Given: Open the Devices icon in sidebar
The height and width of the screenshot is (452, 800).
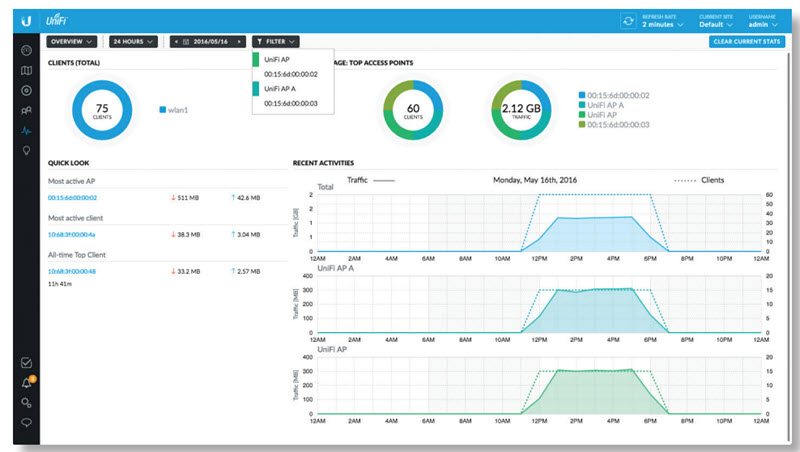Looking at the screenshot, I should (x=26, y=90).
